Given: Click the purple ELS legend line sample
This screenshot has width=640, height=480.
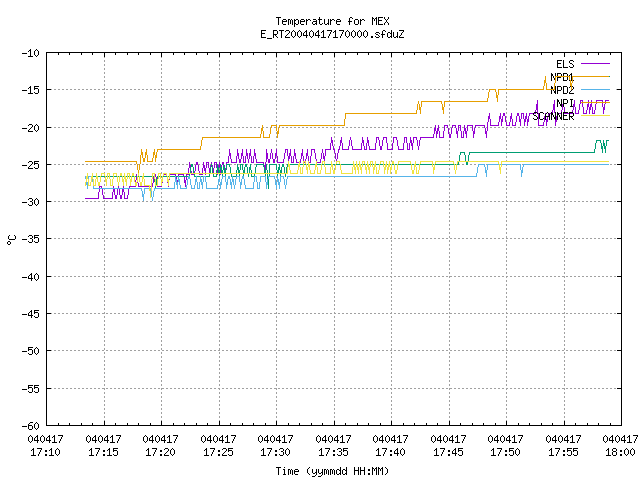Looking at the screenshot, I should pos(595,64).
